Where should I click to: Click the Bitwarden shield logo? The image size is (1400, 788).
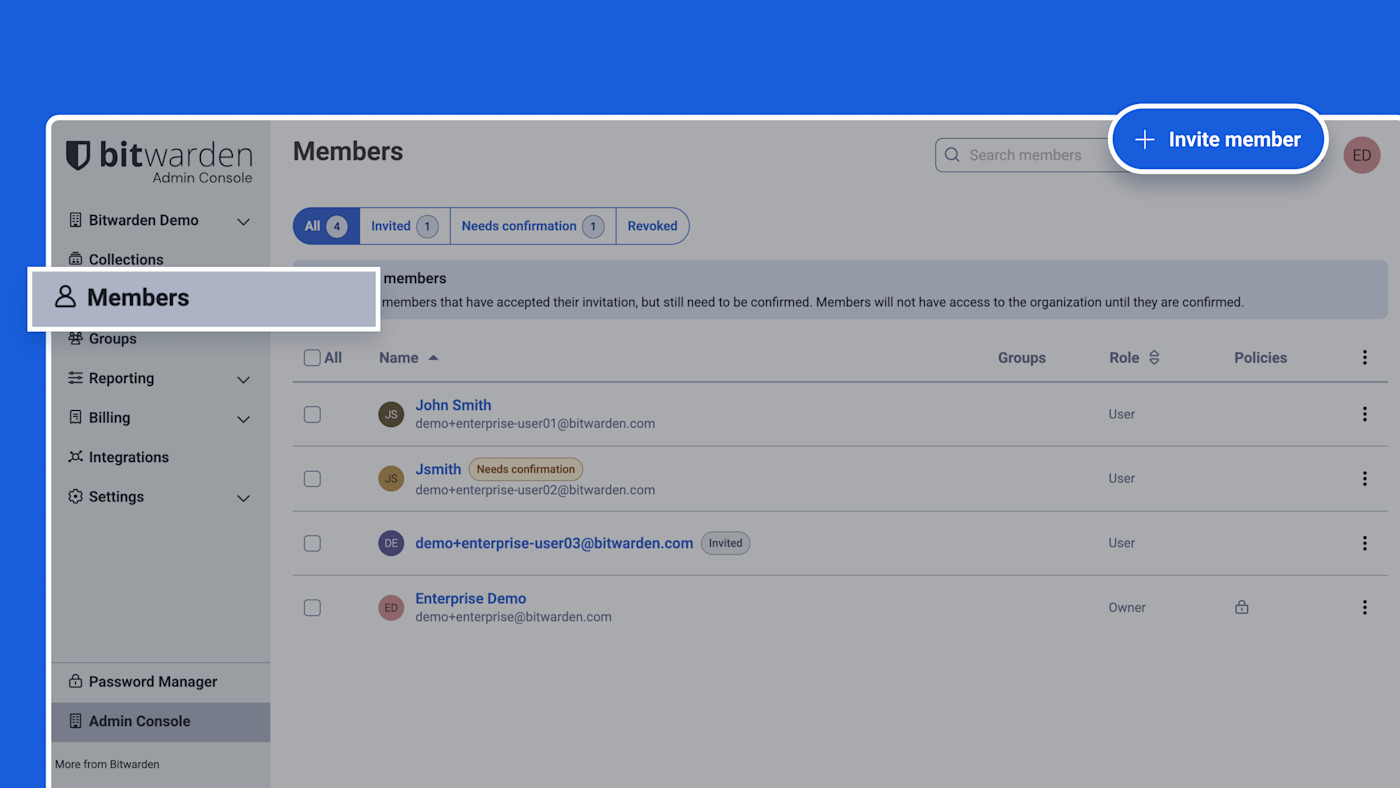[x=76, y=155]
